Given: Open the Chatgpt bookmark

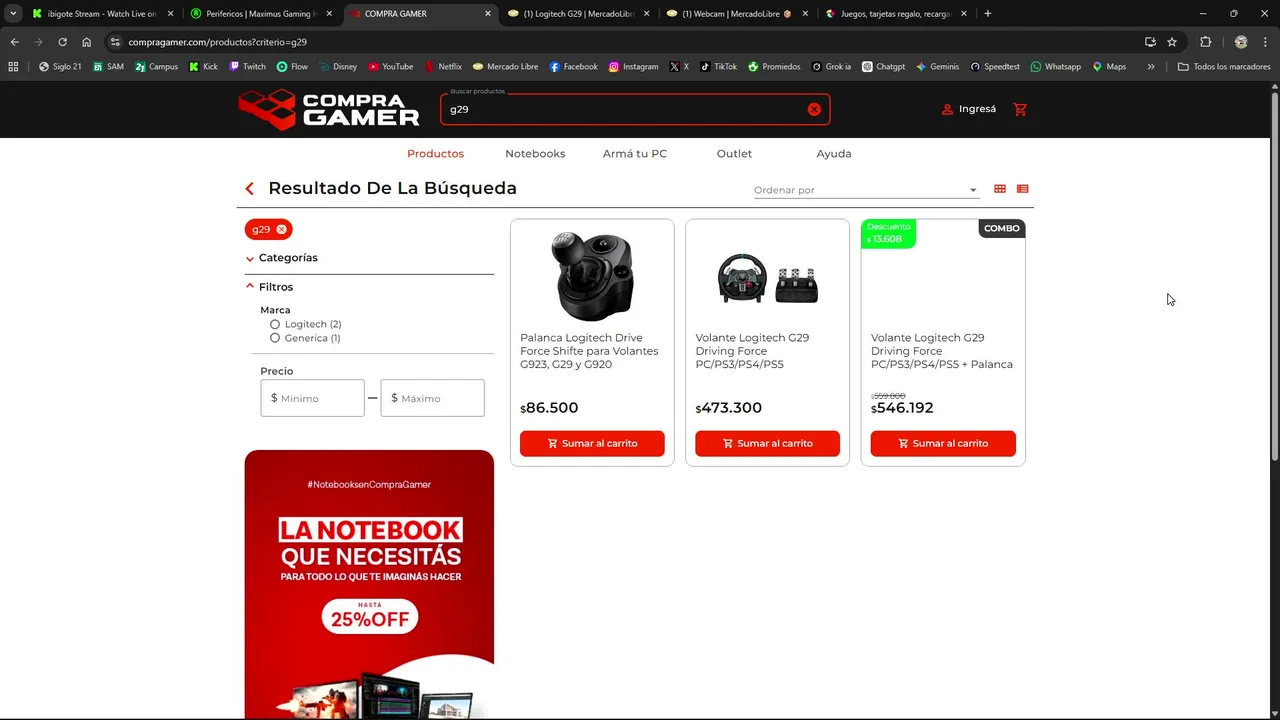Looking at the screenshot, I should (883, 67).
